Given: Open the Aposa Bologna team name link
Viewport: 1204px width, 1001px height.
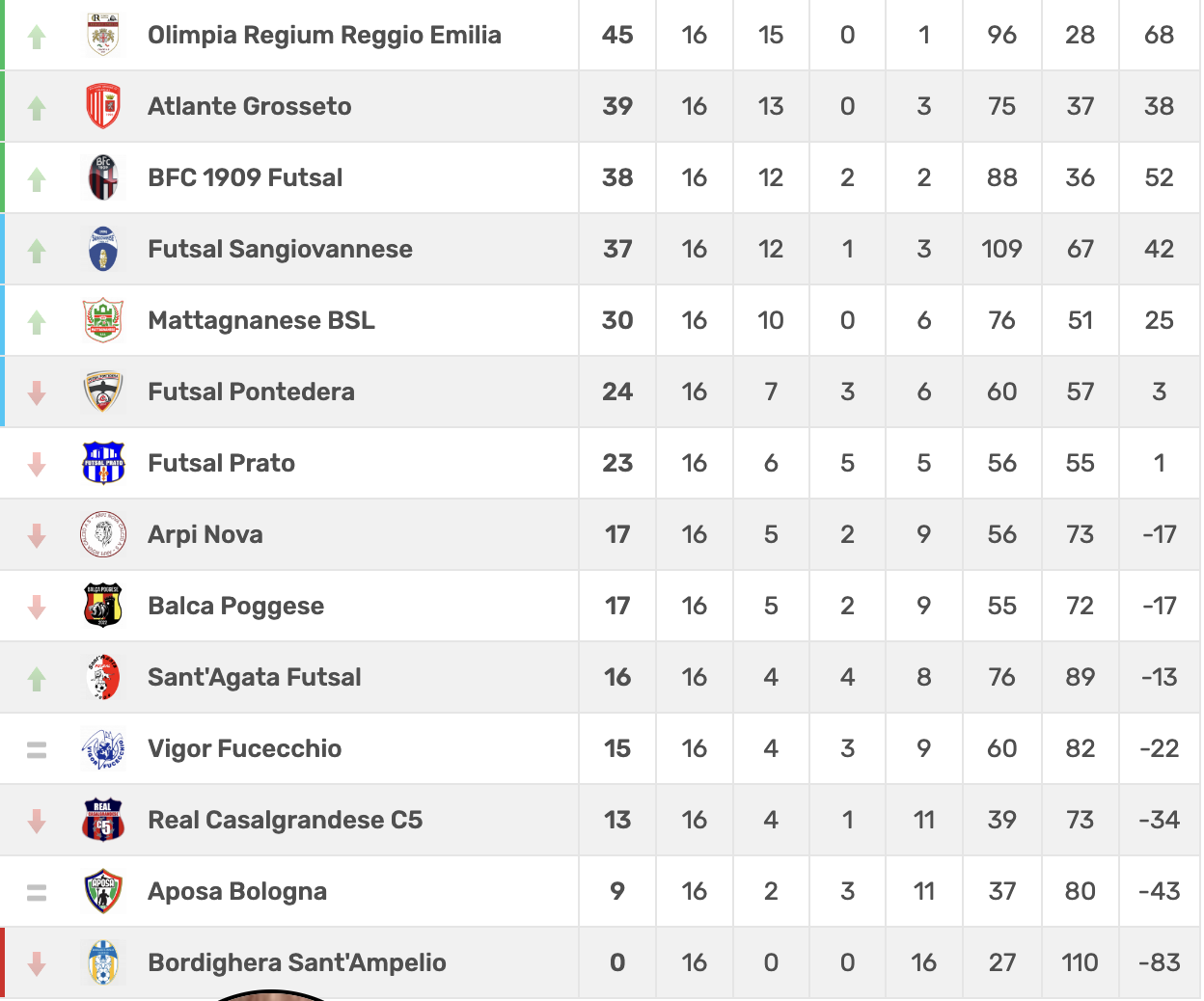Looking at the screenshot, I should click(237, 891).
